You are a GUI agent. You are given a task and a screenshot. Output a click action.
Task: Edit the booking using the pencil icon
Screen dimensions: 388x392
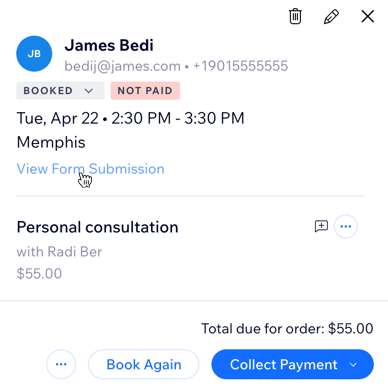[x=331, y=17]
